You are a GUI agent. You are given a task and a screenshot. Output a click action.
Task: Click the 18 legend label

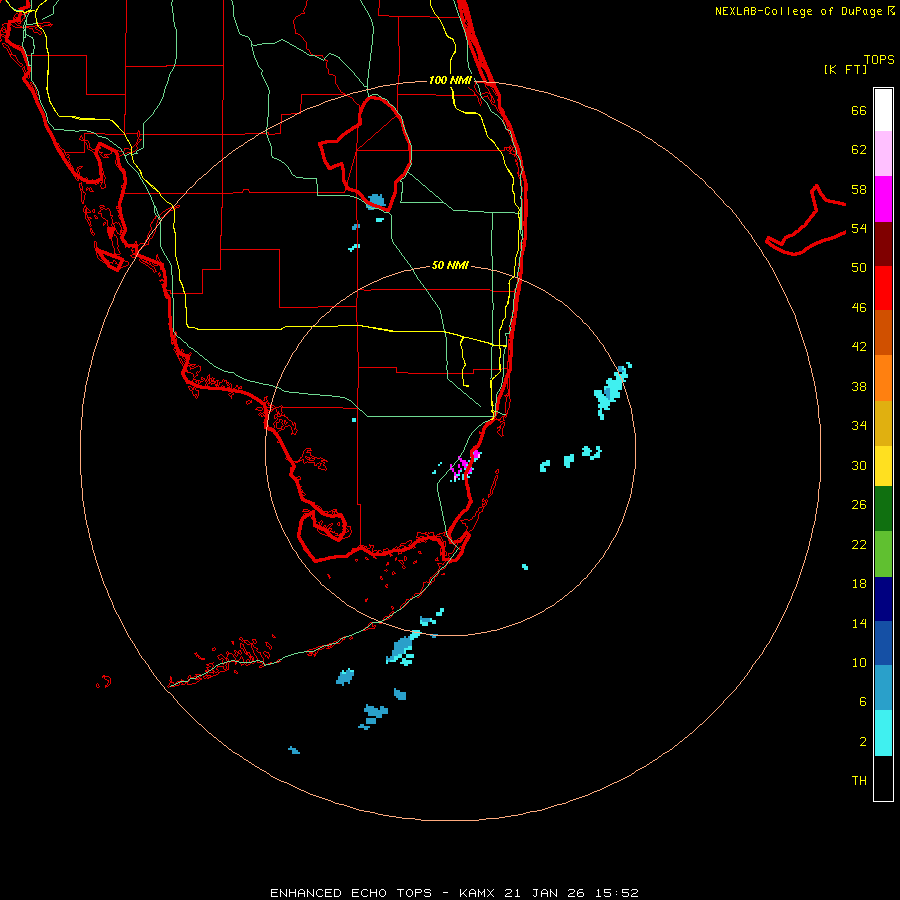[x=859, y=584]
